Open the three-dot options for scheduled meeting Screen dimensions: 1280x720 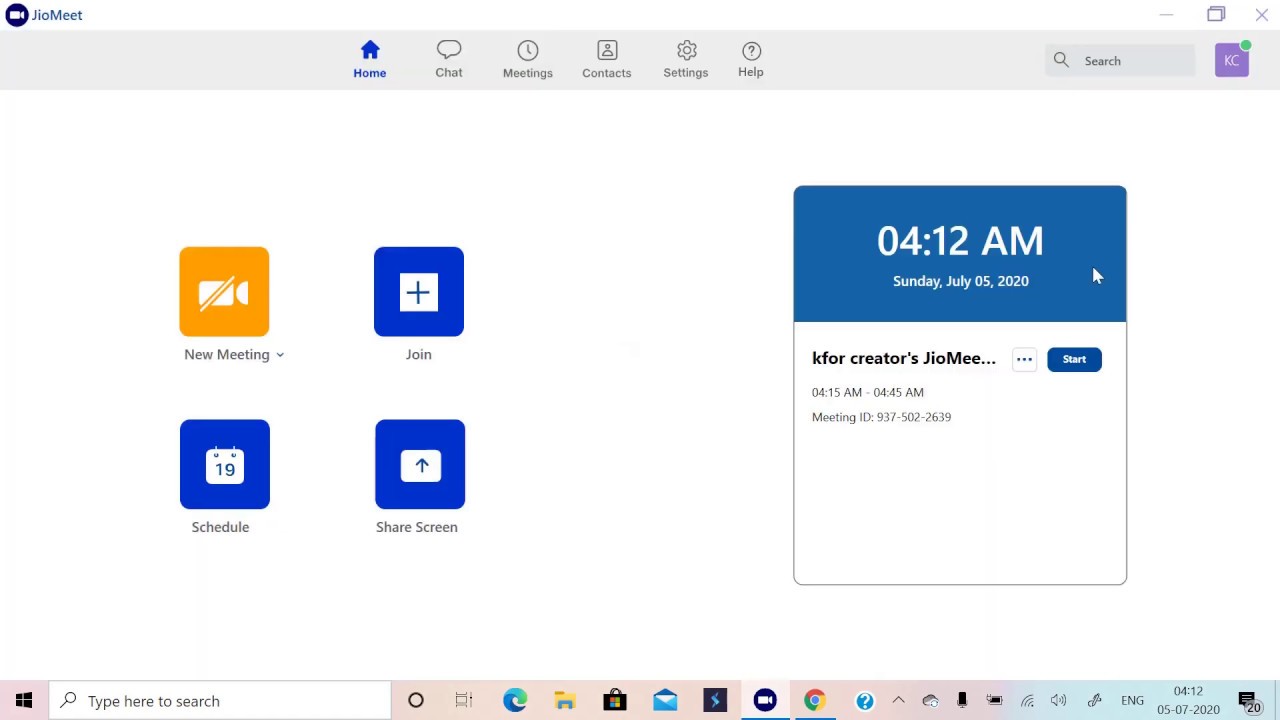[1024, 359]
